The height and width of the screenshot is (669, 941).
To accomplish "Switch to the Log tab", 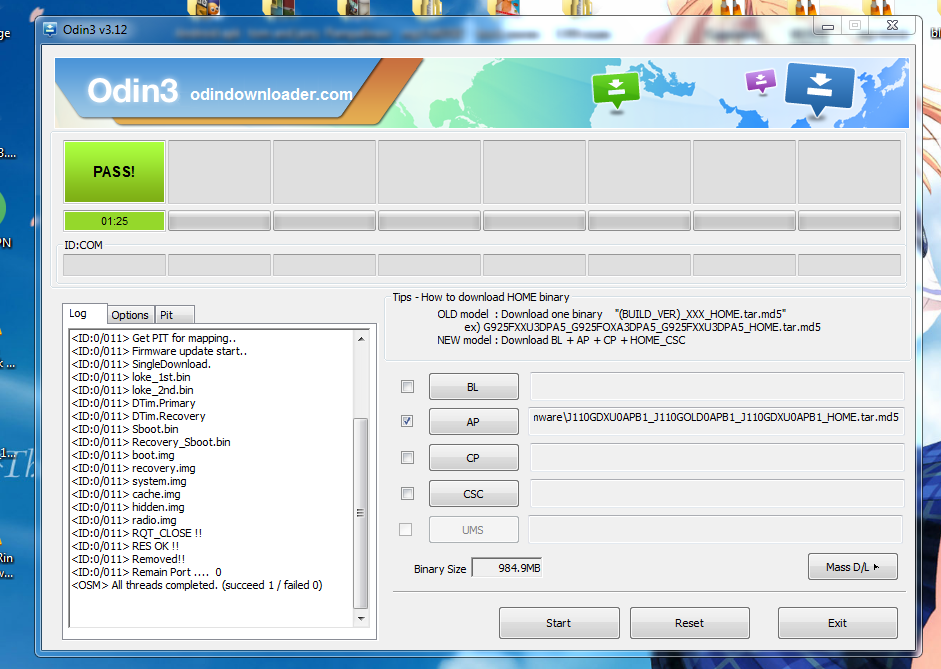I will [x=85, y=314].
